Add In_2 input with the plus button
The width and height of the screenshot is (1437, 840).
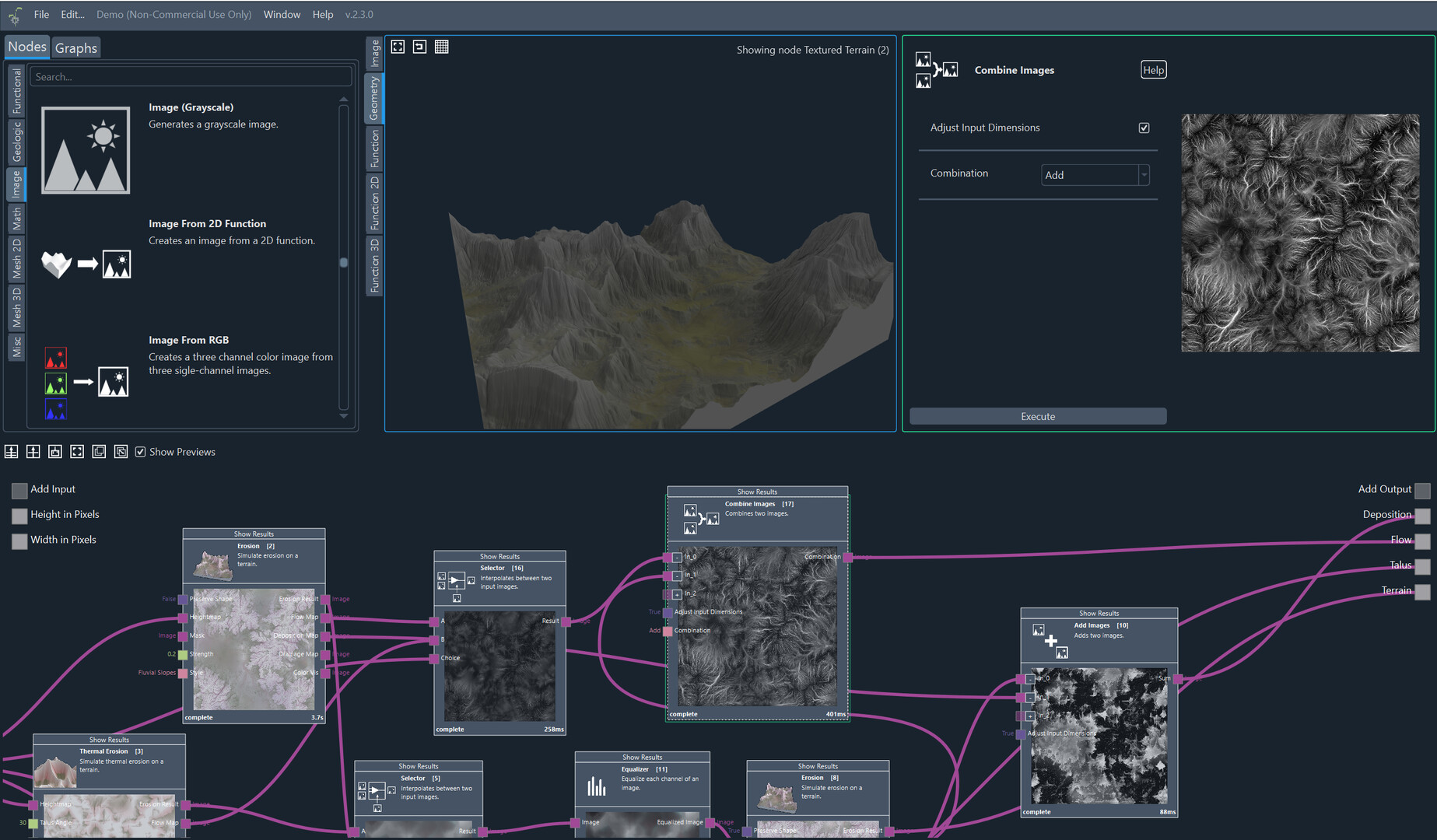pyautogui.click(x=677, y=594)
